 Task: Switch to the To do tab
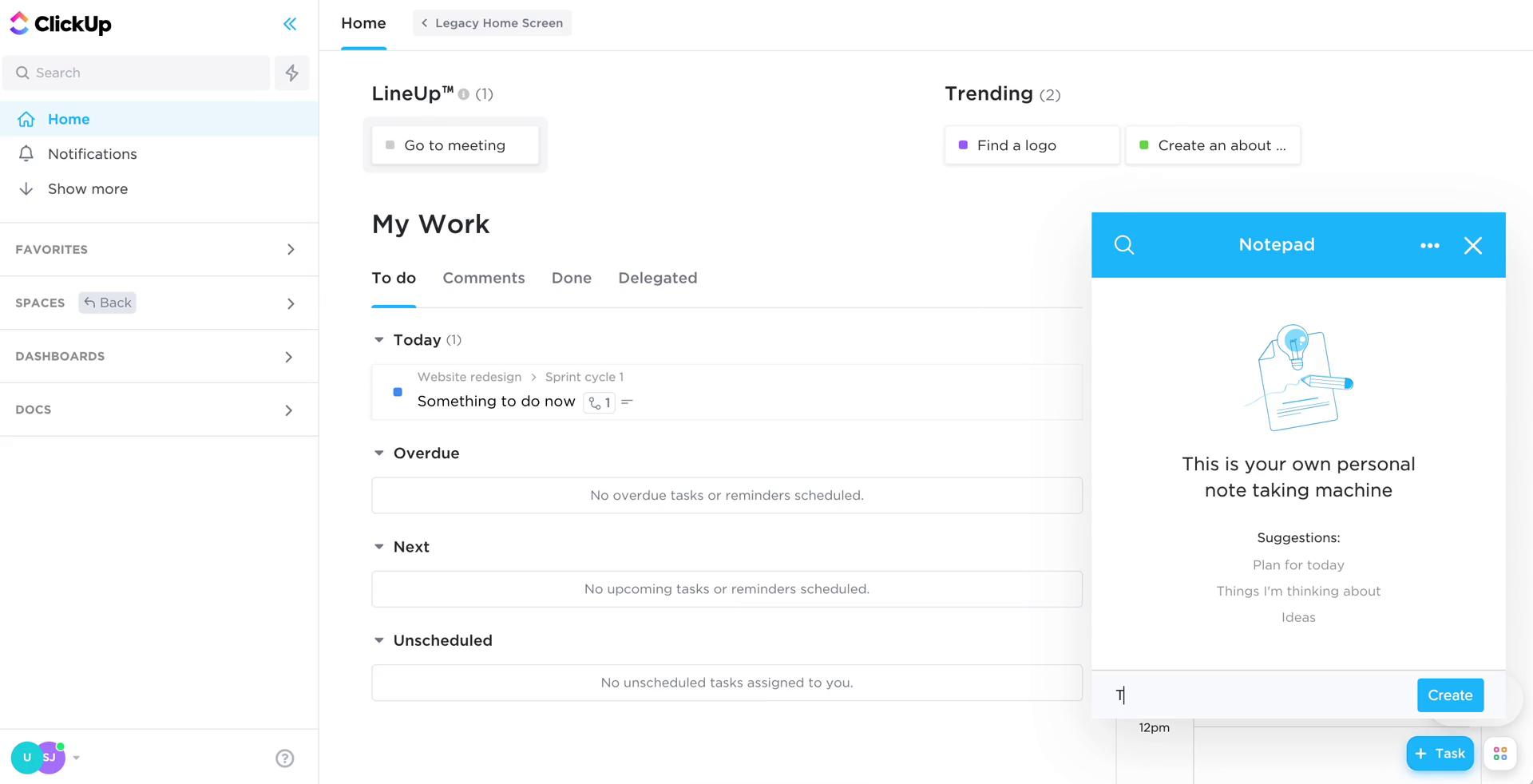coord(394,278)
